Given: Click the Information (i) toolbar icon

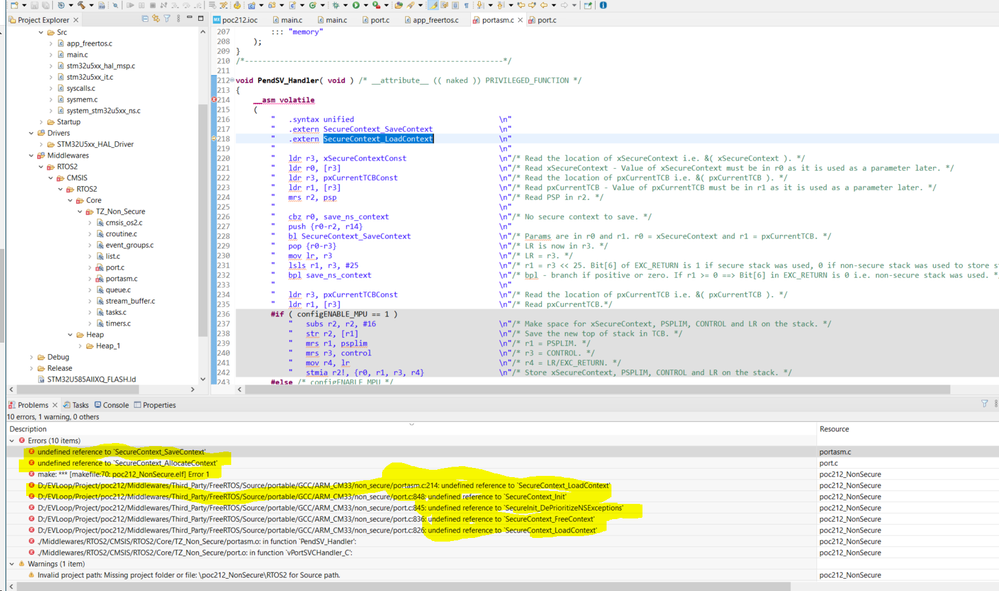Looking at the screenshot, I should pyautogui.click(x=603, y=5).
